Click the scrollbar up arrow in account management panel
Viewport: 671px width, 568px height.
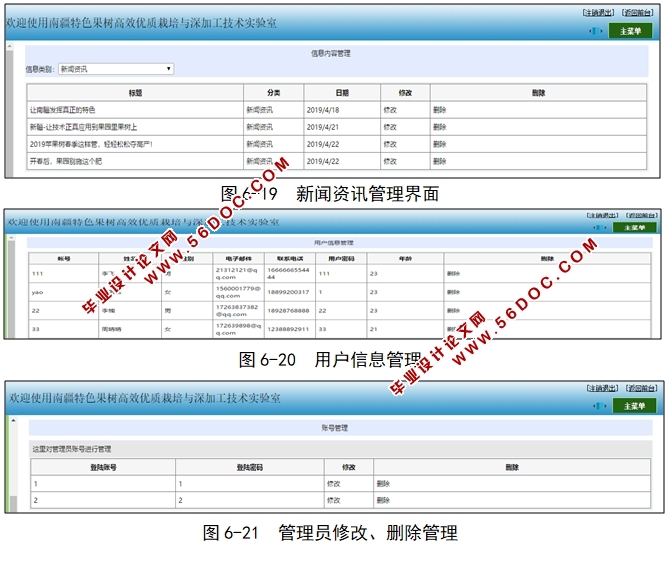(x=13, y=421)
